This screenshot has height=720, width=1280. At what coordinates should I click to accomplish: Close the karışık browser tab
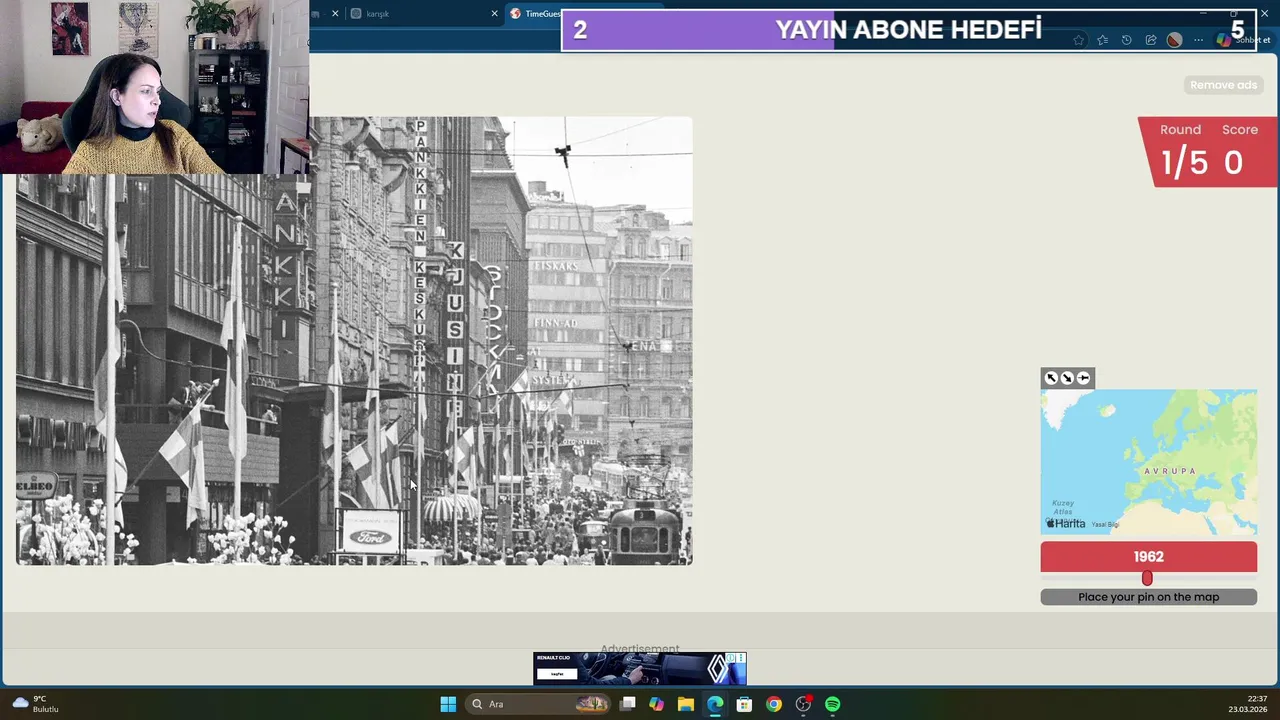coord(494,14)
